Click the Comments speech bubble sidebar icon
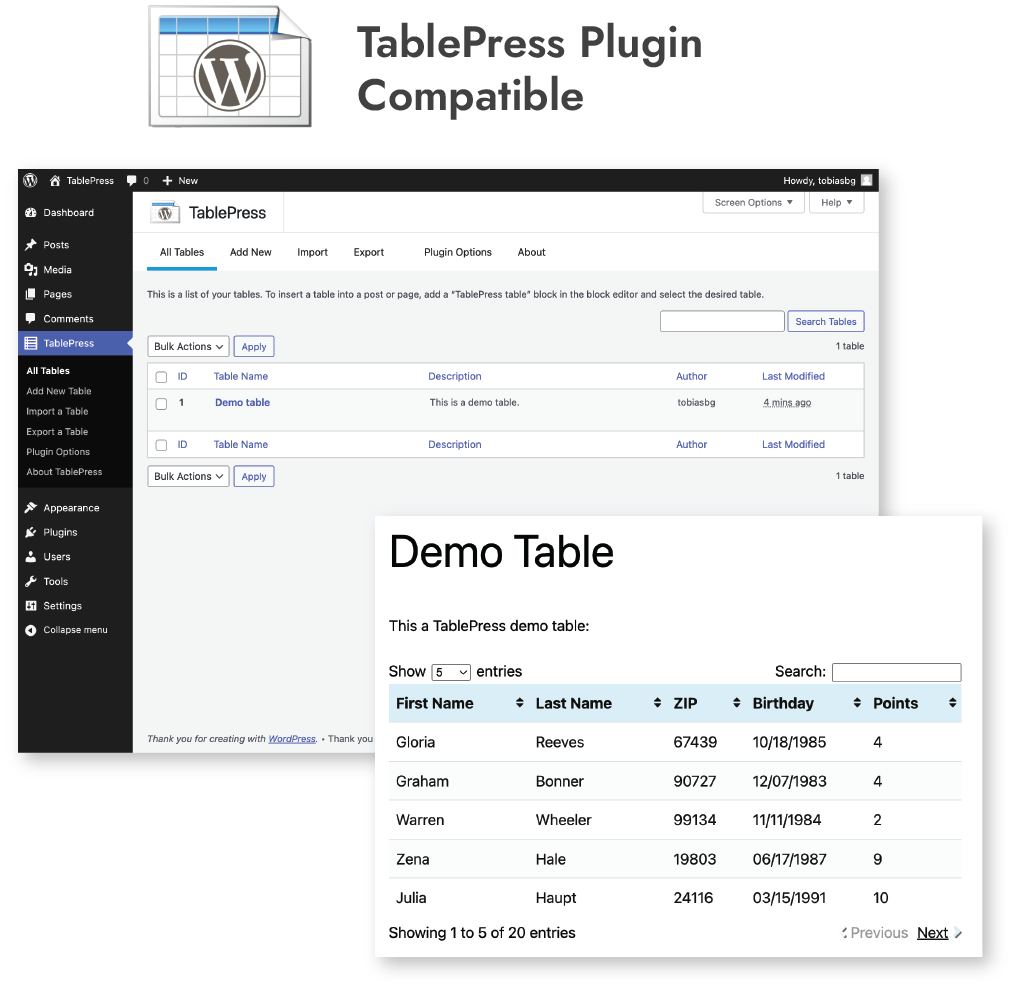Screen dimensions: 1014x989 (30, 318)
